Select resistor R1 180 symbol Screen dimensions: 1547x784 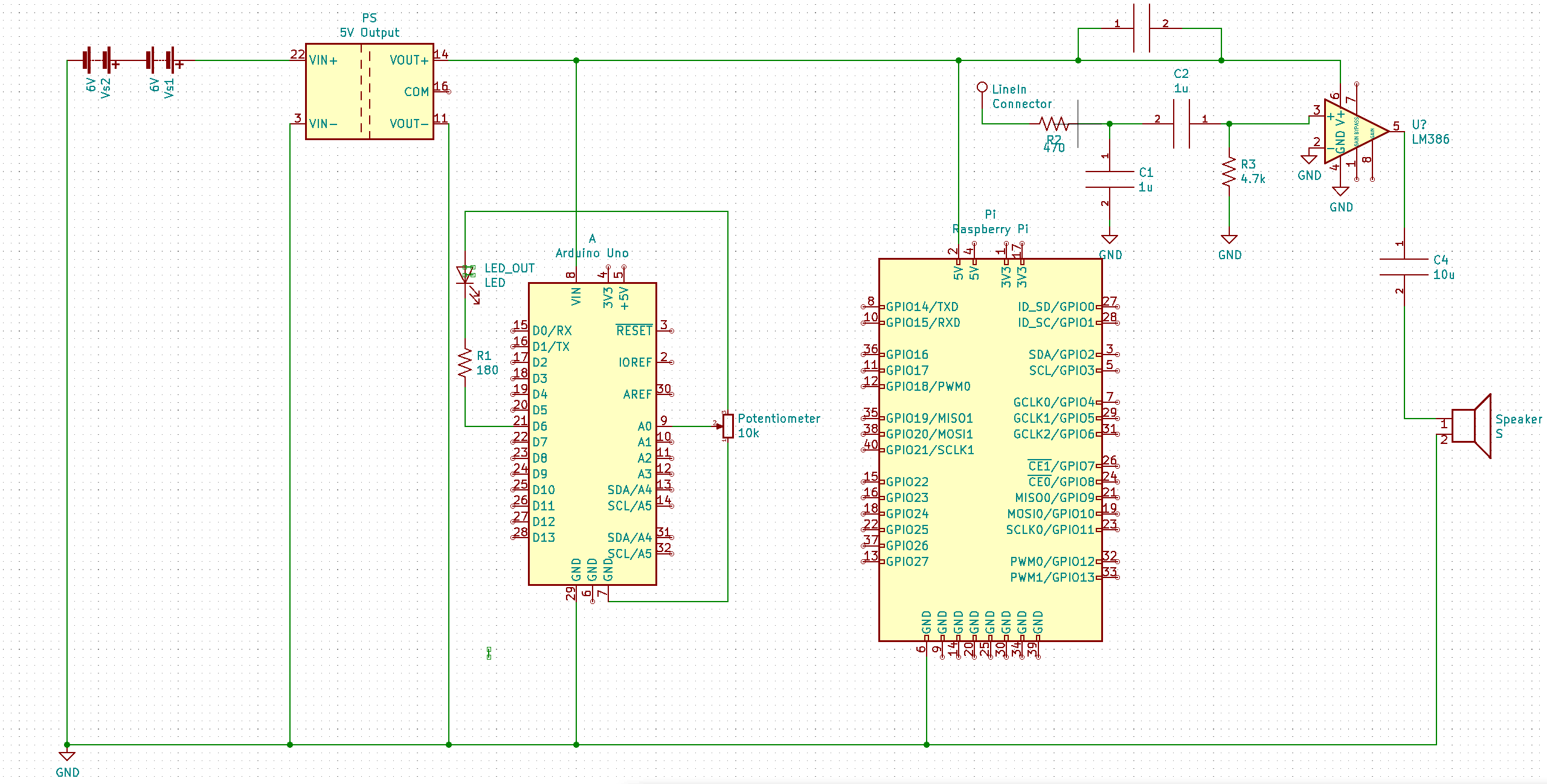coord(465,363)
